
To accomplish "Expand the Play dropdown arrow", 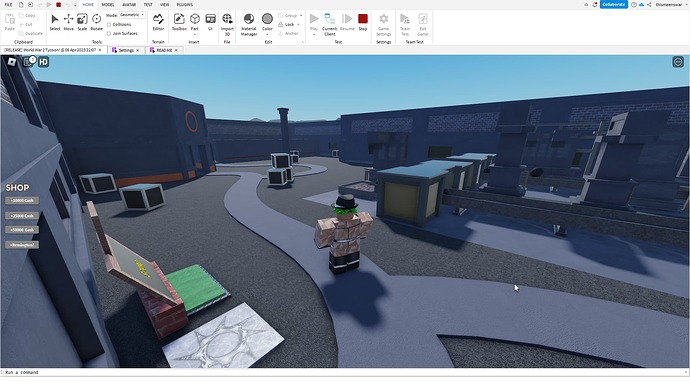I will coord(314,34).
